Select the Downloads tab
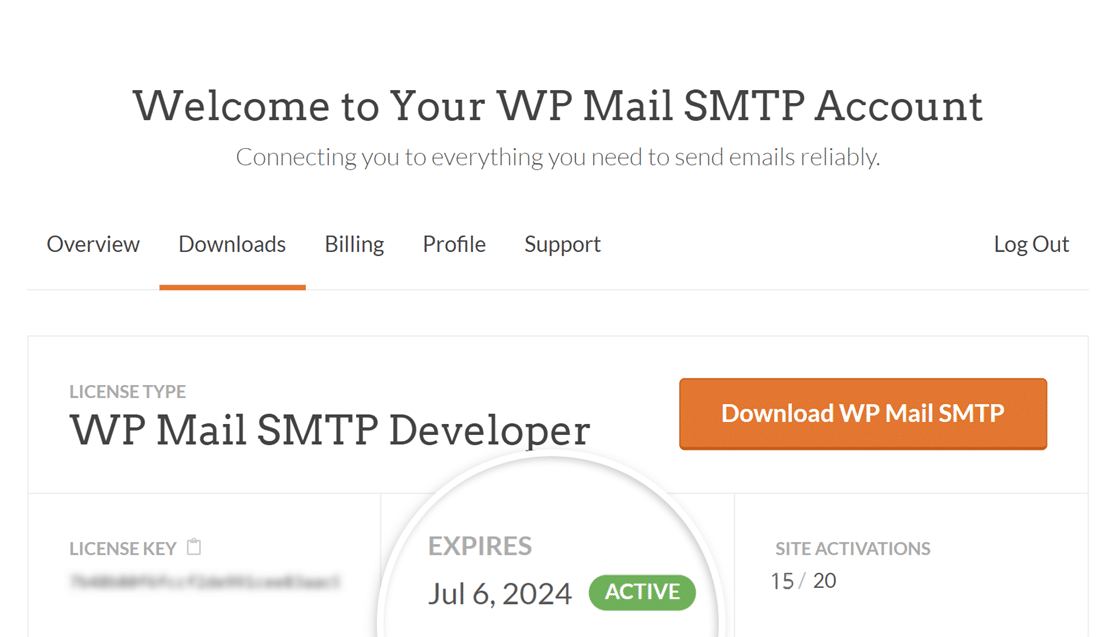1116x637 pixels. (232, 244)
